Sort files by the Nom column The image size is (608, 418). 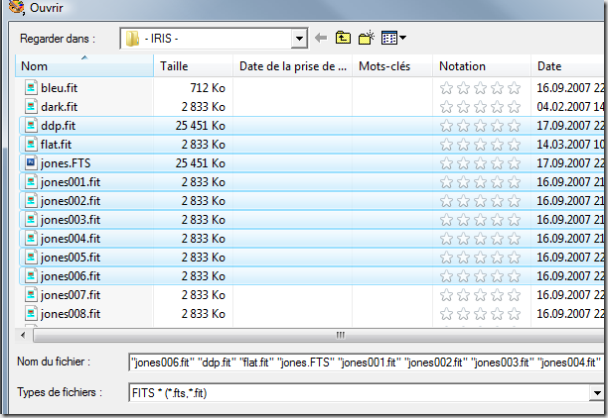tap(85, 66)
